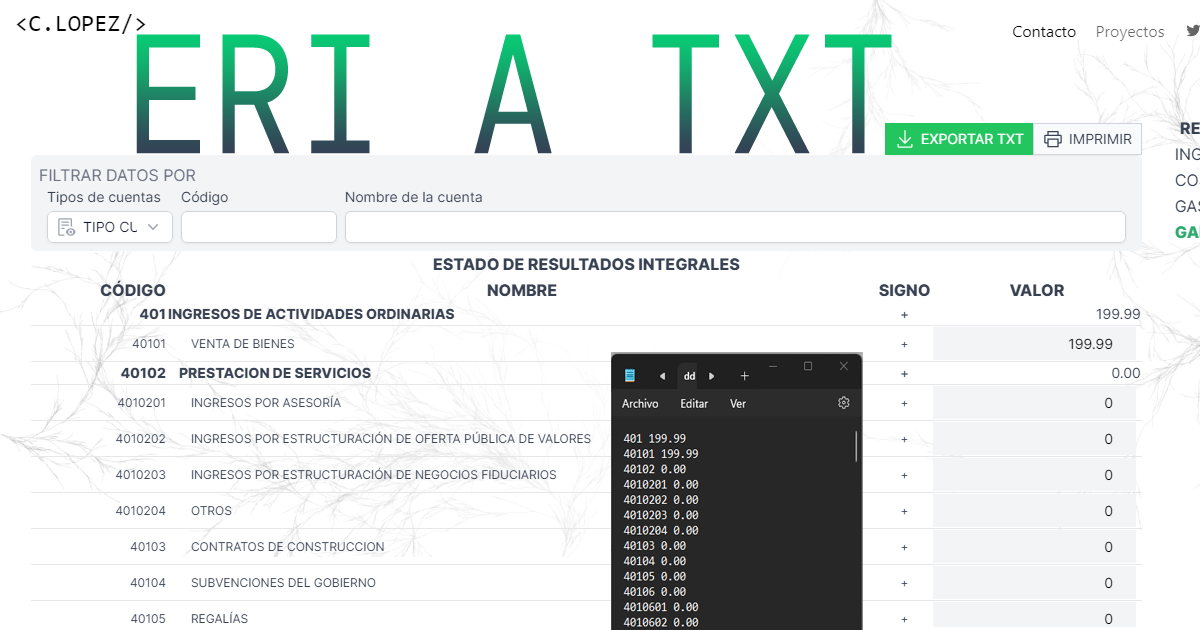Select Contacto in the top navigation

pyautogui.click(x=1044, y=31)
